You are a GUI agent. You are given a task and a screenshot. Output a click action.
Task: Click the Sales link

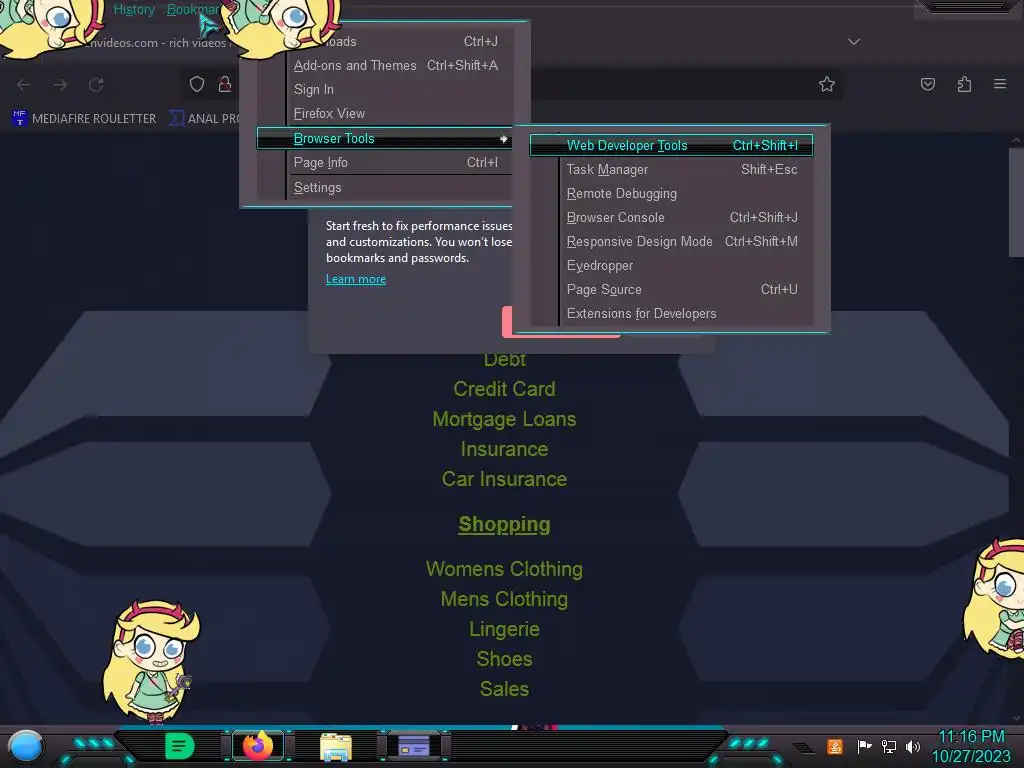click(x=504, y=689)
